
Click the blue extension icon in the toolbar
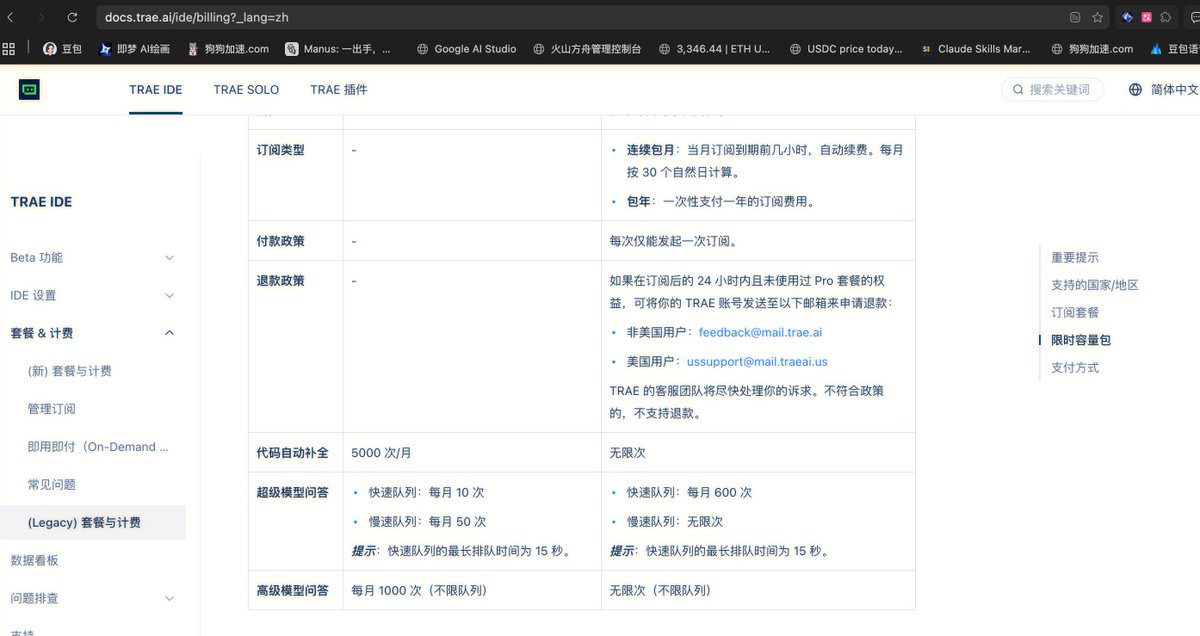pos(1127,17)
